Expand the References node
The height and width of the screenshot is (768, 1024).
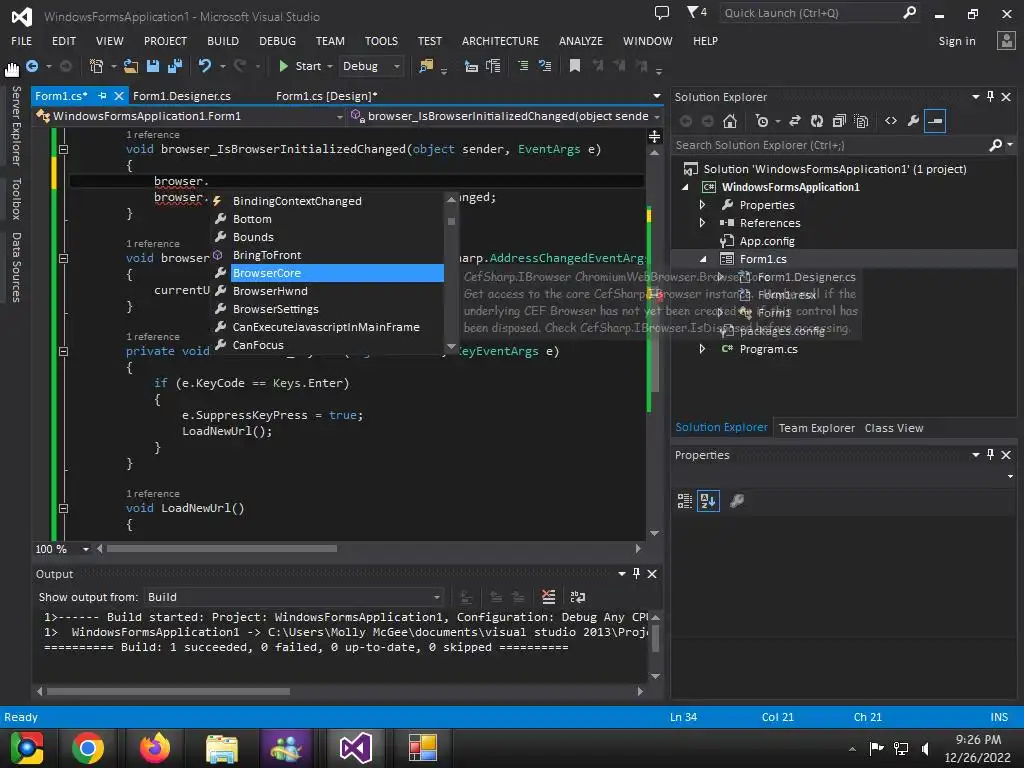pyautogui.click(x=702, y=223)
